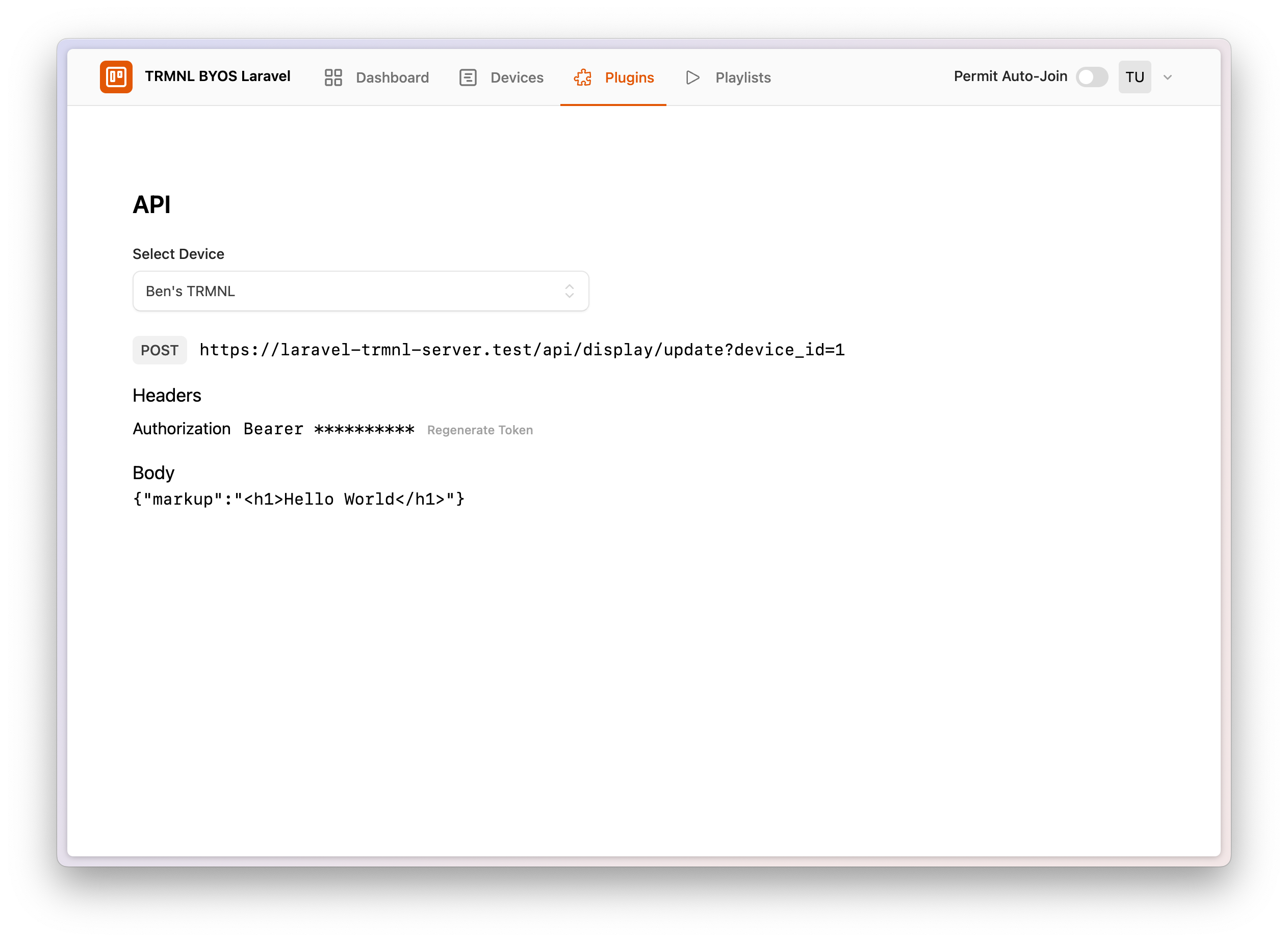The width and height of the screenshot is (1288, 942).
Task: Click the Dashboard grid icon
Action: tap(333, 77)
